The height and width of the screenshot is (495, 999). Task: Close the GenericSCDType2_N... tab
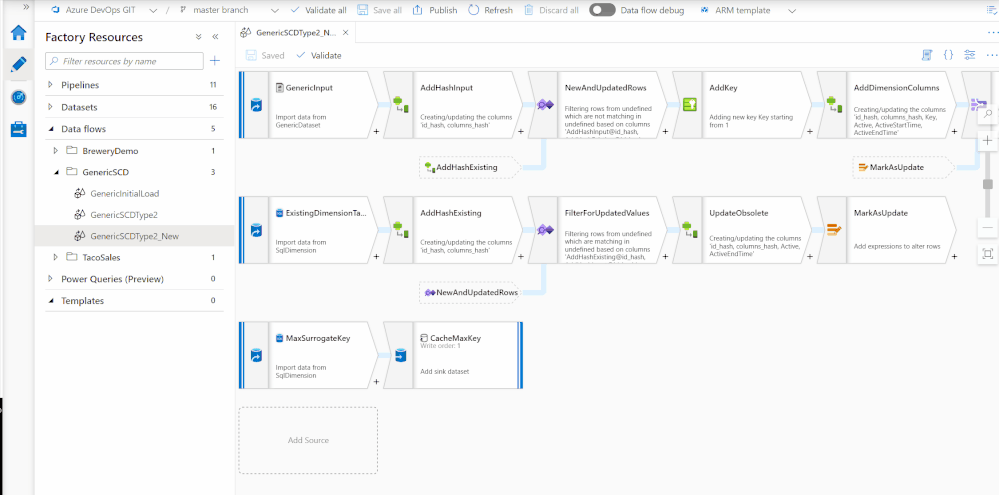point(345,32)
